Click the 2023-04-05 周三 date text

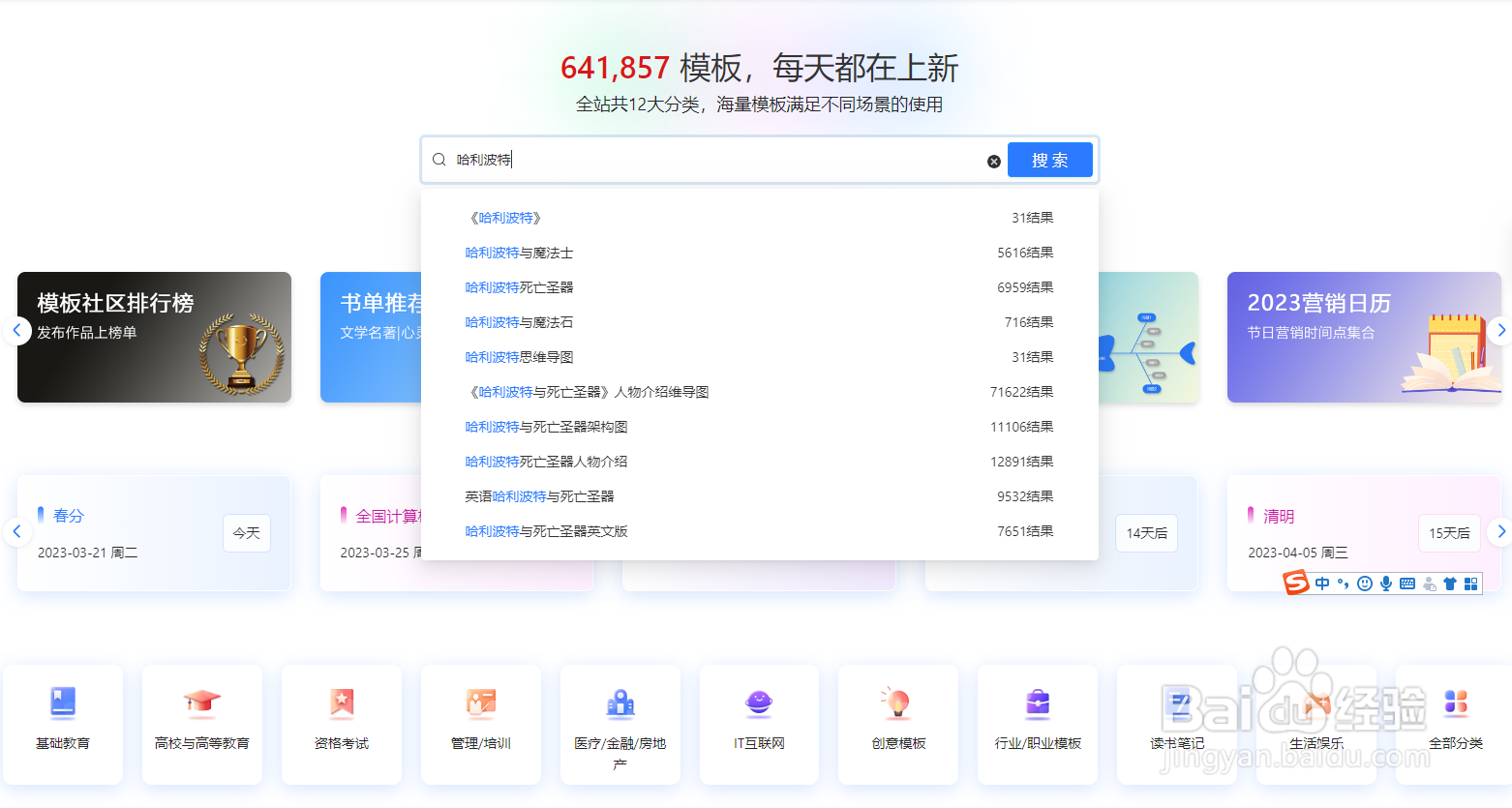pos(1298,553)
